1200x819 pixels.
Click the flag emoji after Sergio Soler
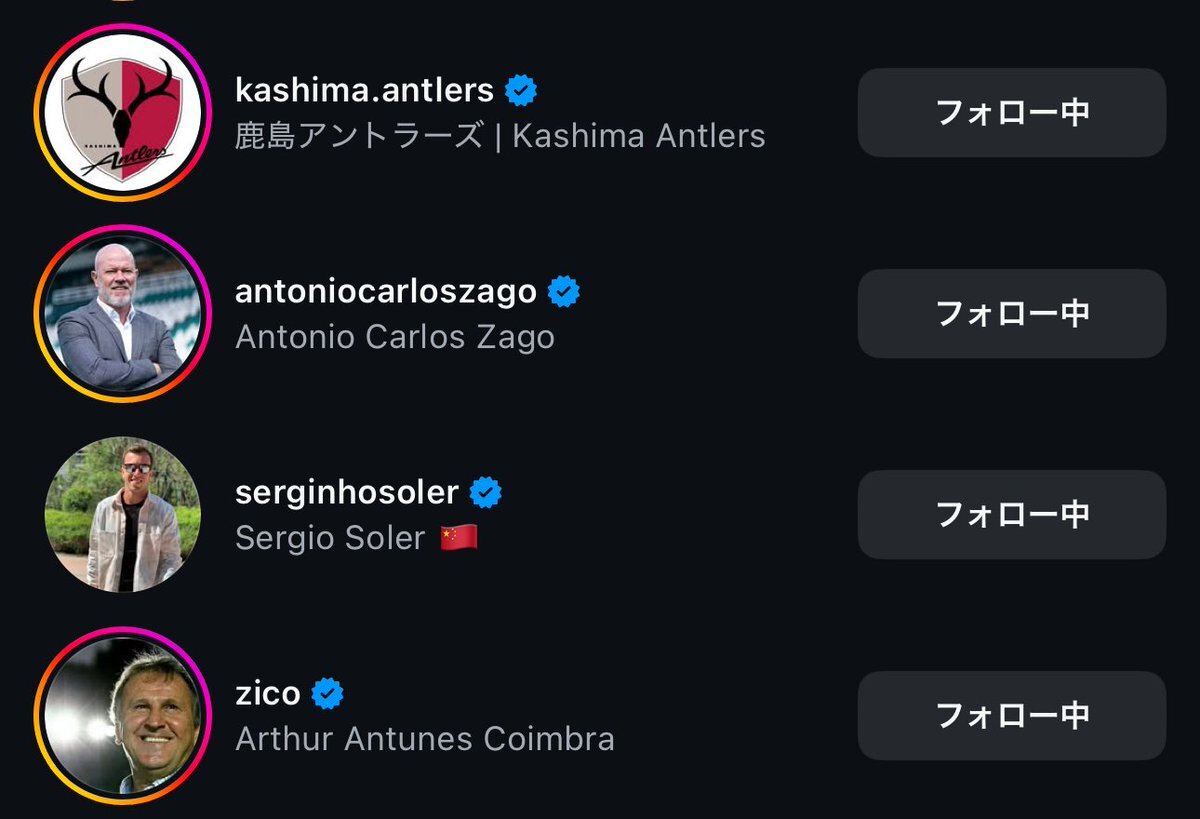(458, 538)
